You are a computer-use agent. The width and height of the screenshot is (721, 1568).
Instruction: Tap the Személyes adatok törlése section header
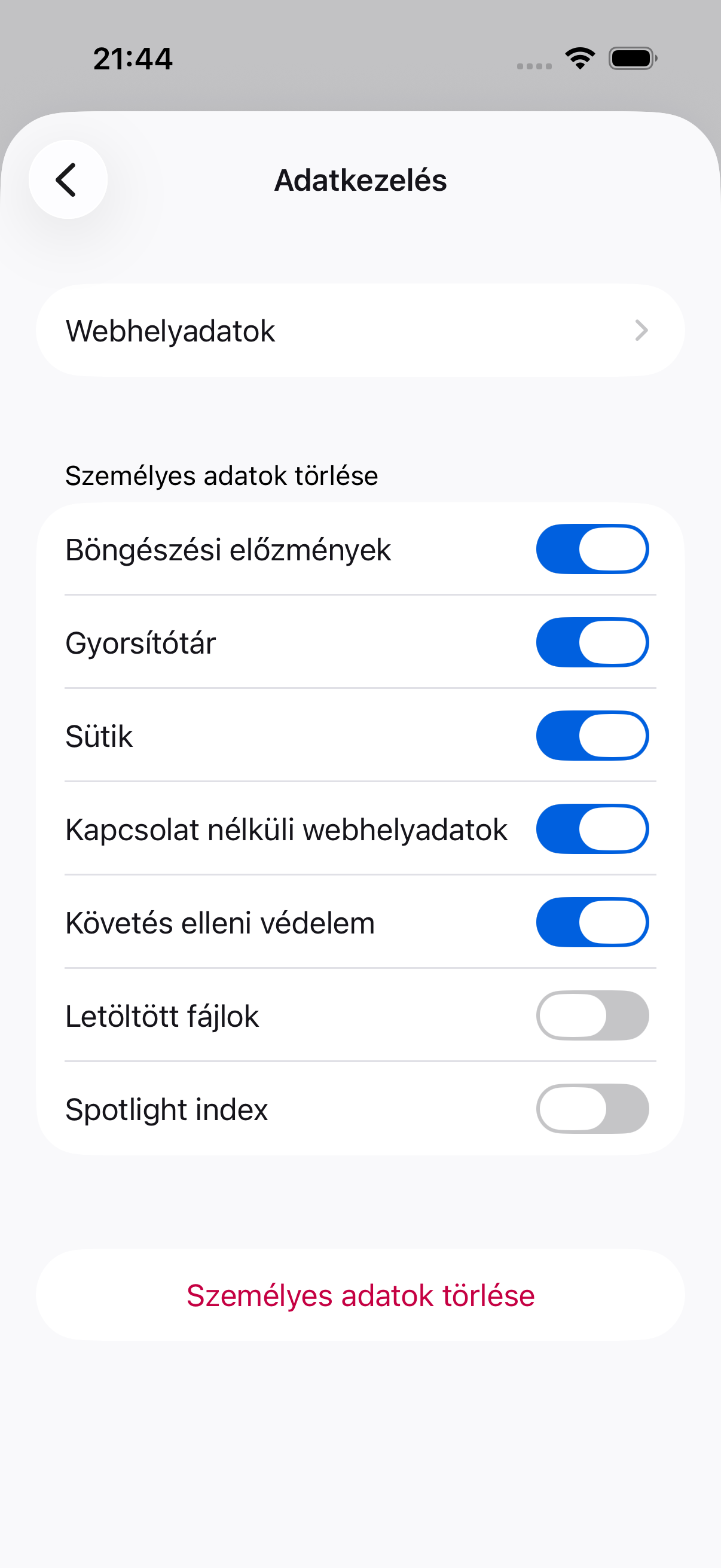click(221, 475)
